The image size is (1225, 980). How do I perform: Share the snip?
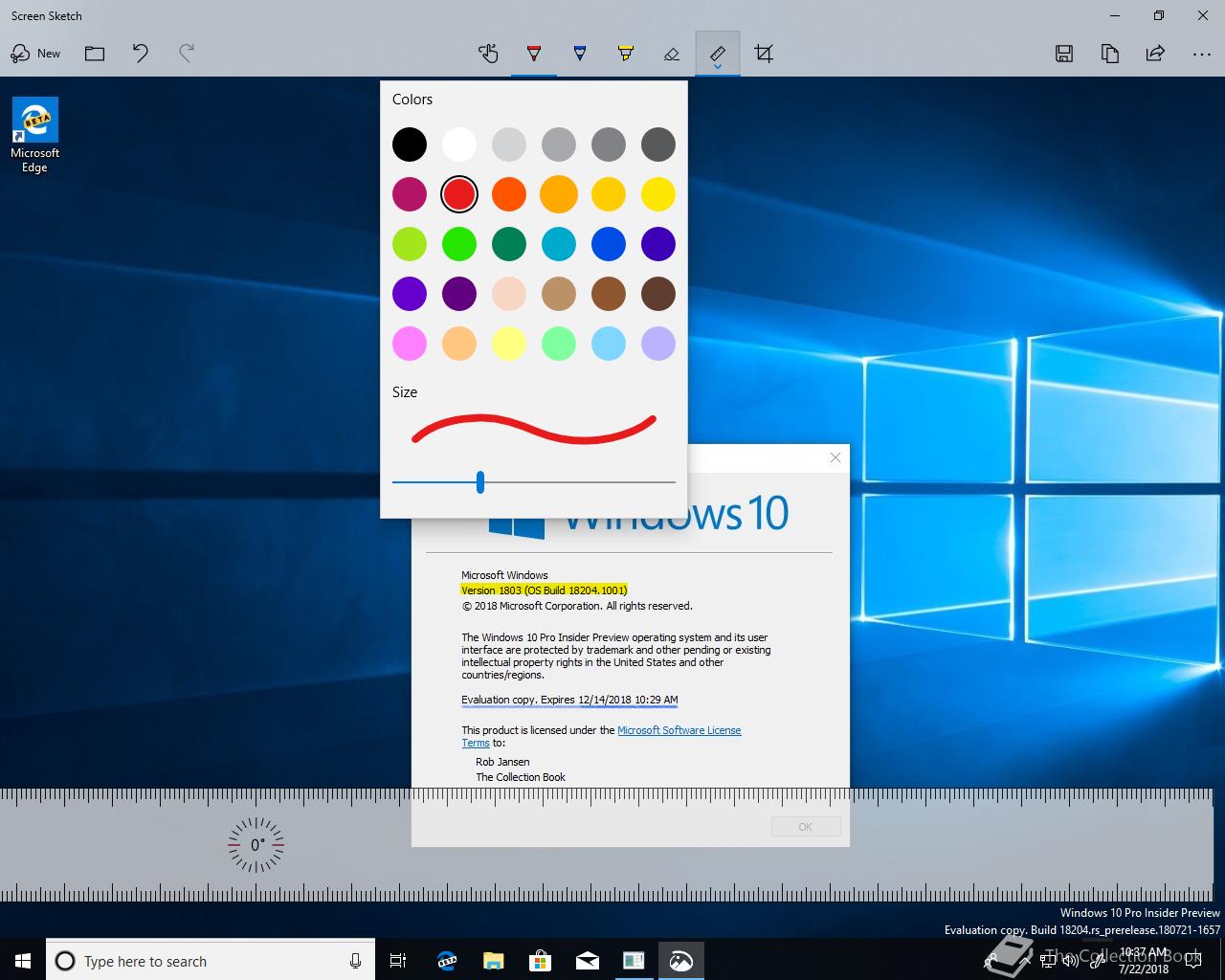pyautogui.click(x=1156, y=54)
